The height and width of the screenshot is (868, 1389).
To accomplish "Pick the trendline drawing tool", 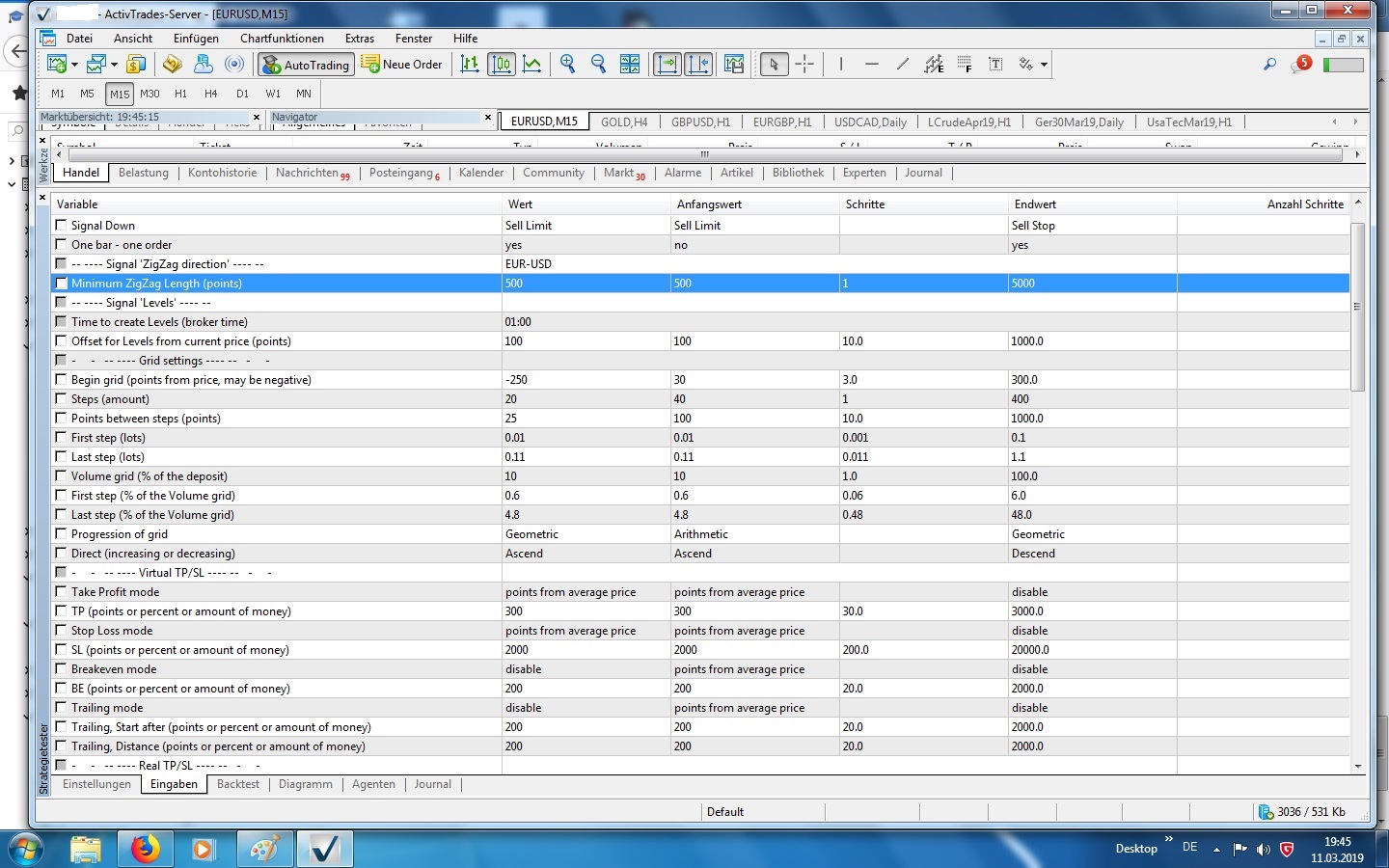I will [x=902, y=65].
